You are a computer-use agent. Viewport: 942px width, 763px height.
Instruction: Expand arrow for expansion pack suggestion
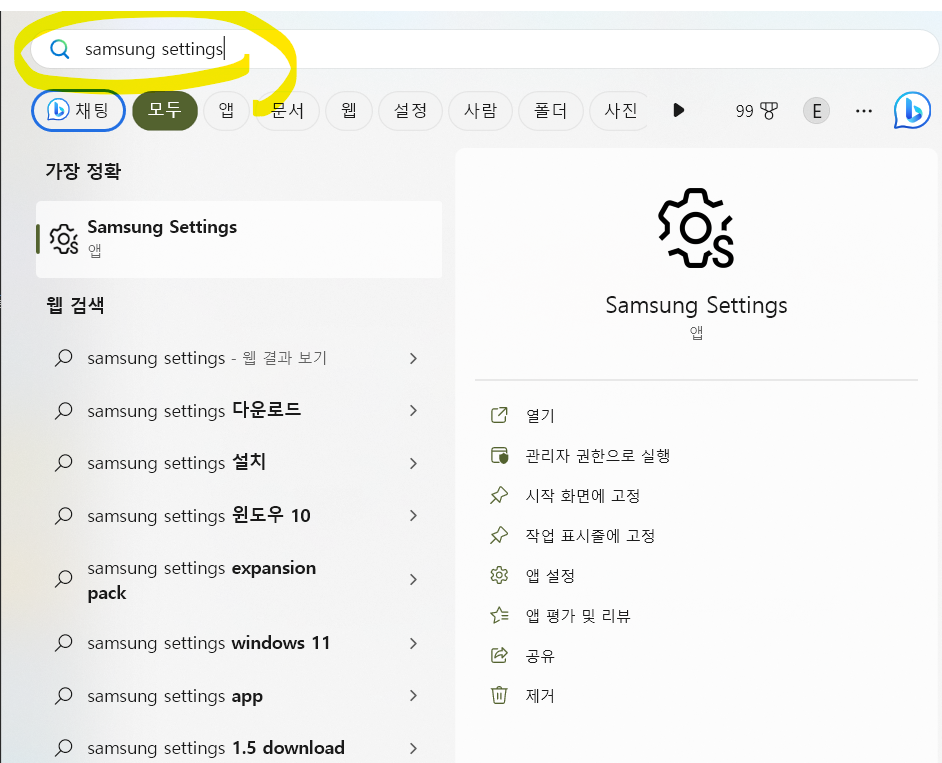tap(413, 580)
